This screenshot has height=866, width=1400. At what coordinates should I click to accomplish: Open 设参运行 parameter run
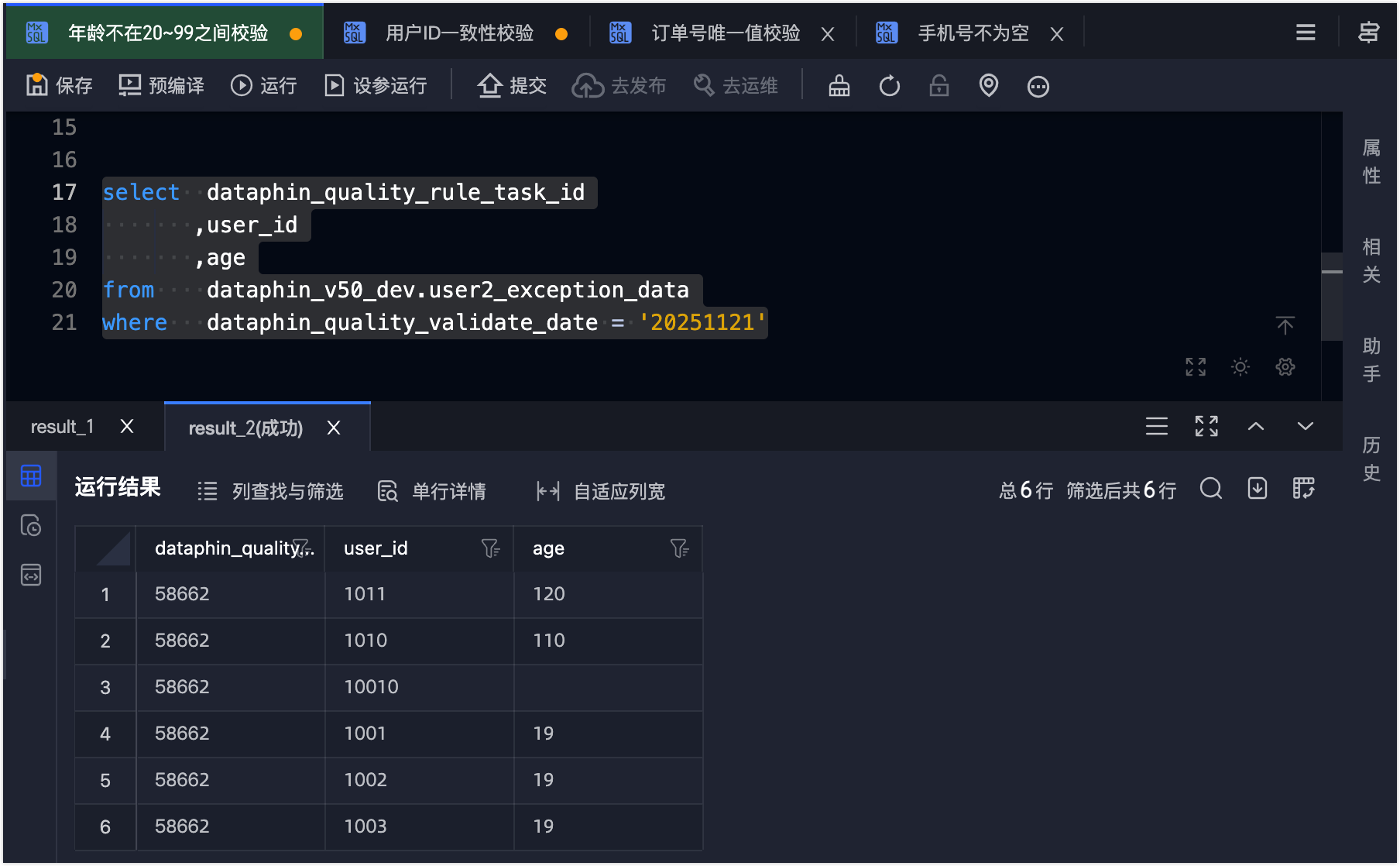[376, 85]
